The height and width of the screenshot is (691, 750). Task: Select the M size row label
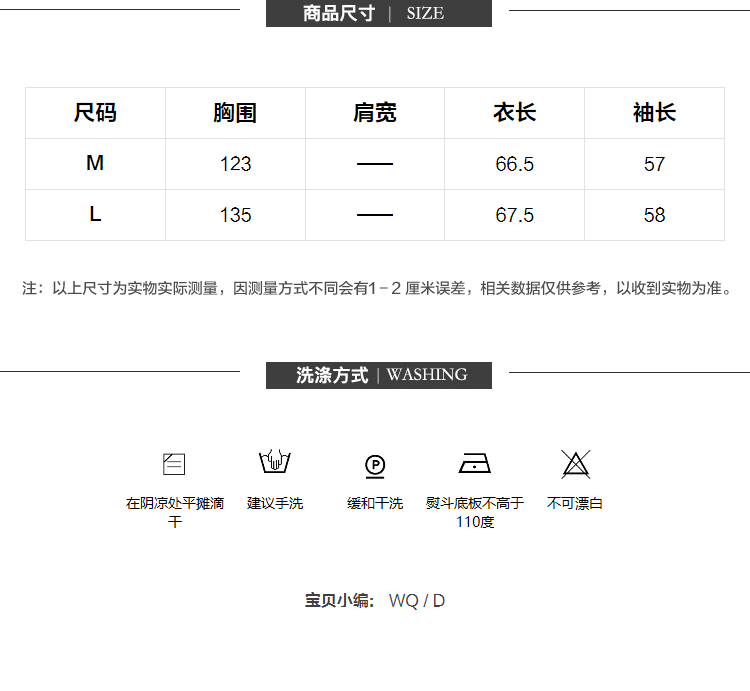click(95, 163)
